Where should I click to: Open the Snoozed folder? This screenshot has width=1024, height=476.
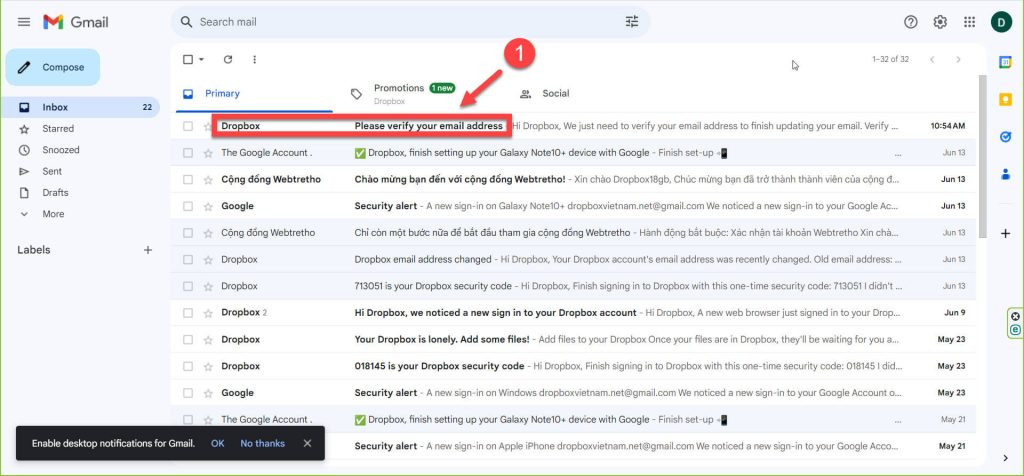click(80, 150)
